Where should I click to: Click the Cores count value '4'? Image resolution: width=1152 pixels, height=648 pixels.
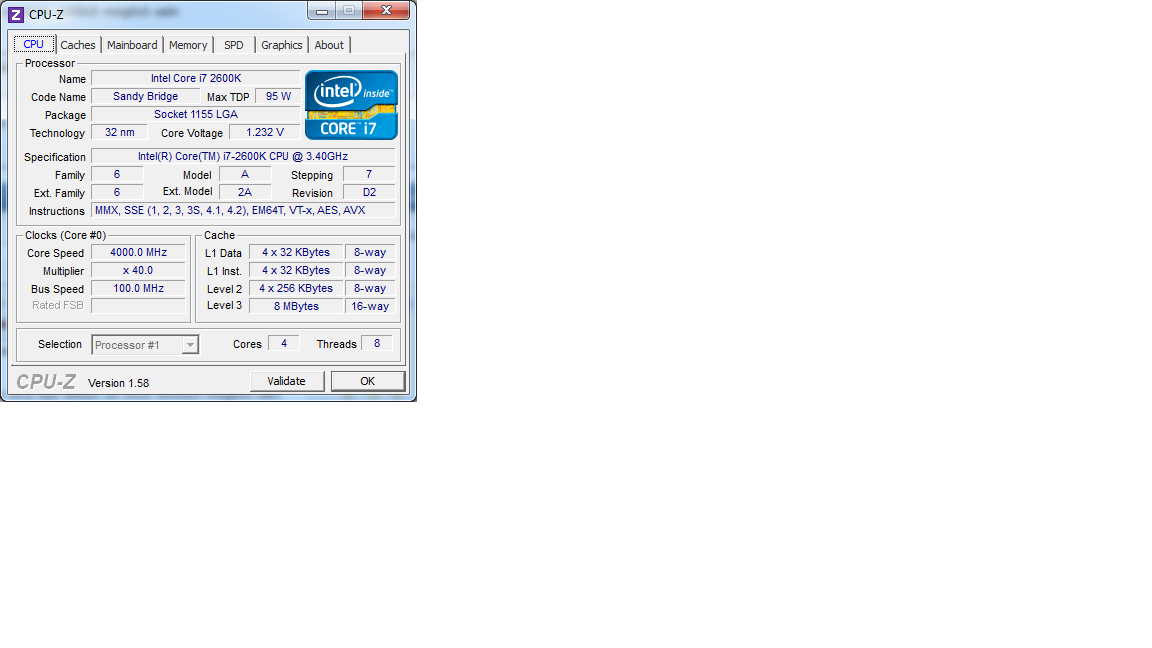(x=284, y=343)
